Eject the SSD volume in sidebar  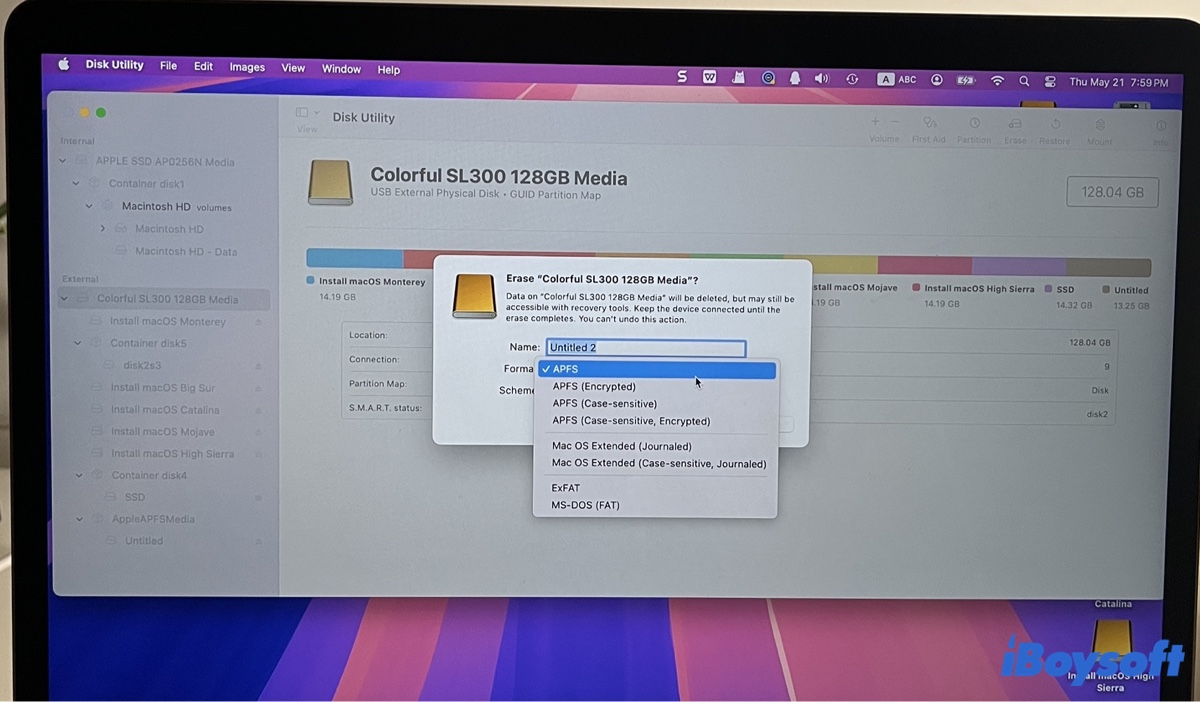pos(258,497)
